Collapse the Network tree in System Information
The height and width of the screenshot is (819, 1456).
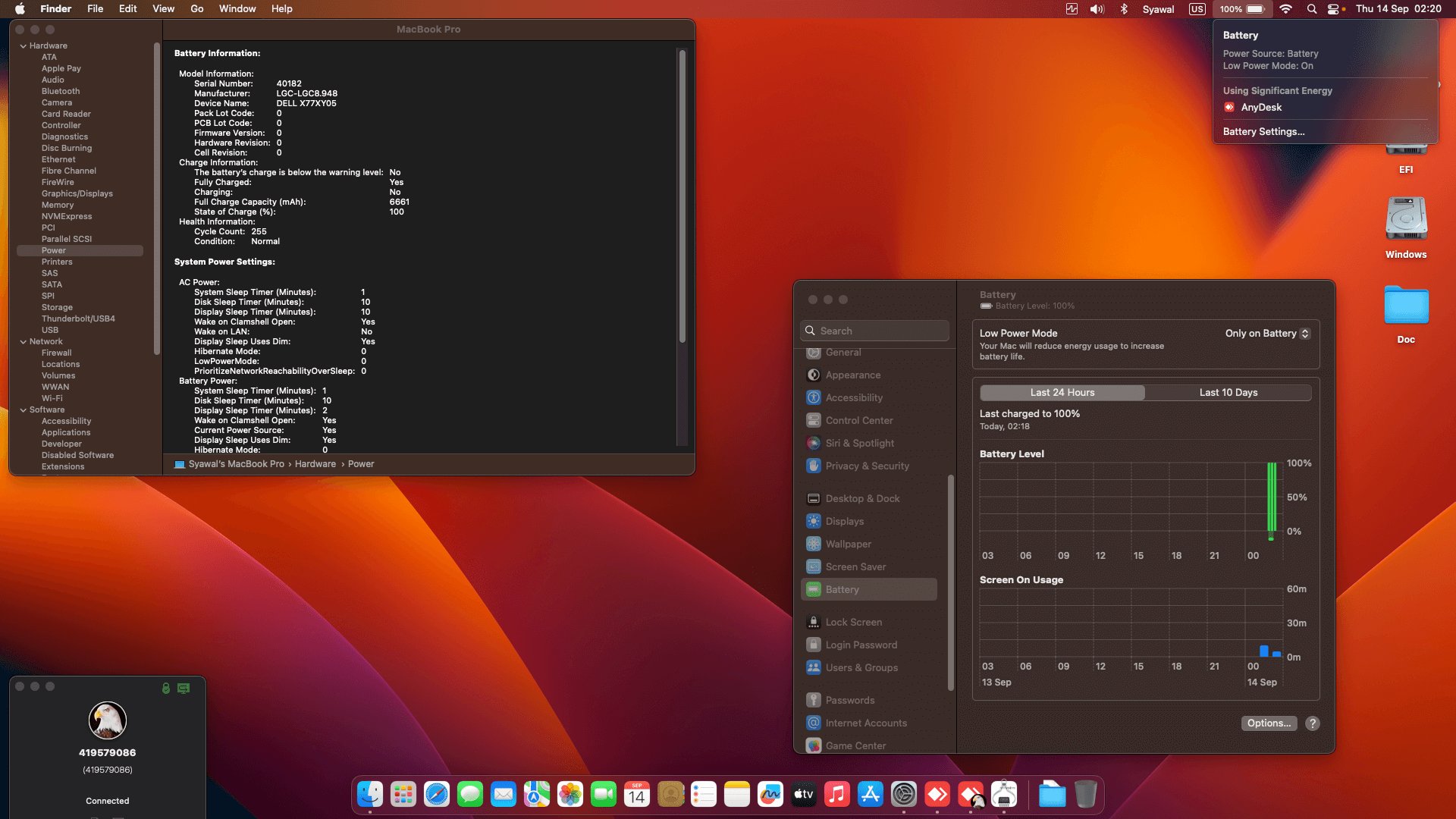(x=24, y=341)
